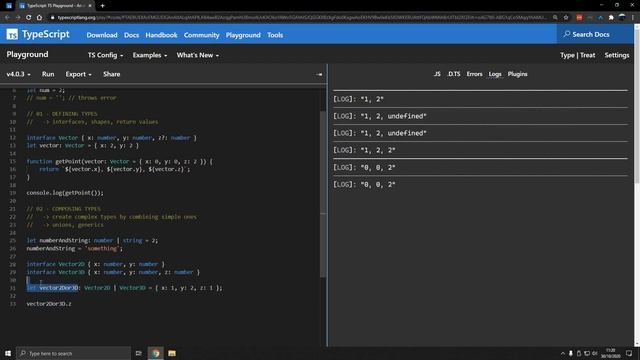Open the Windows notification center icon

pos(629,353)
